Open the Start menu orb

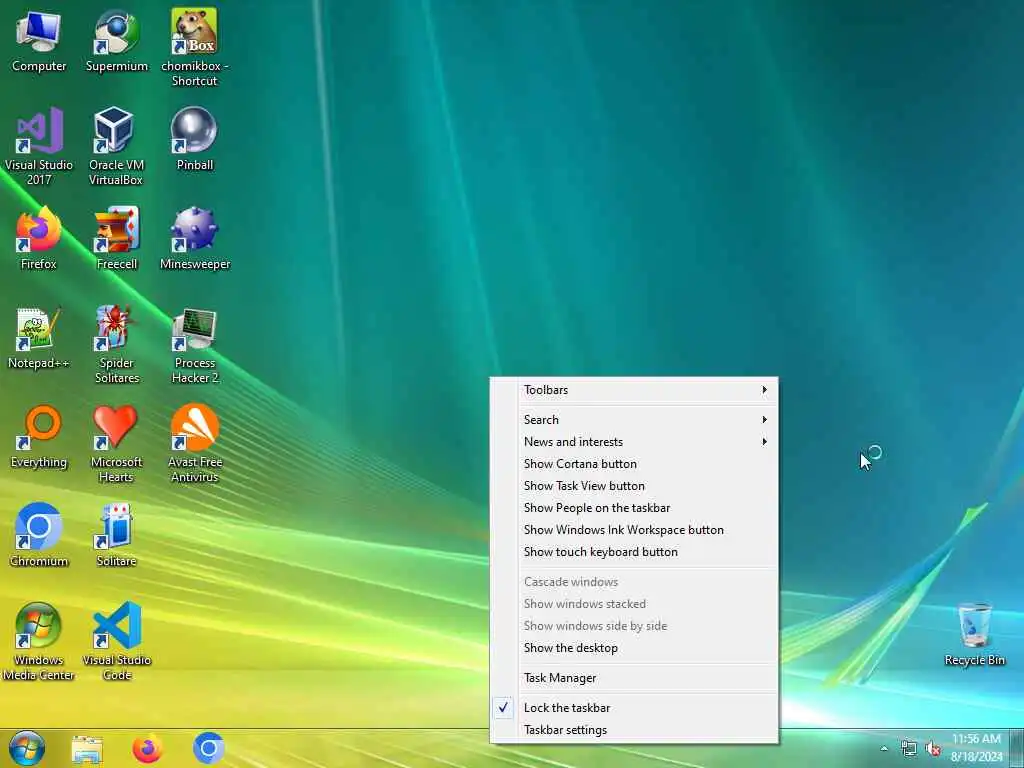pyautogui.click(x=27, y=748)
